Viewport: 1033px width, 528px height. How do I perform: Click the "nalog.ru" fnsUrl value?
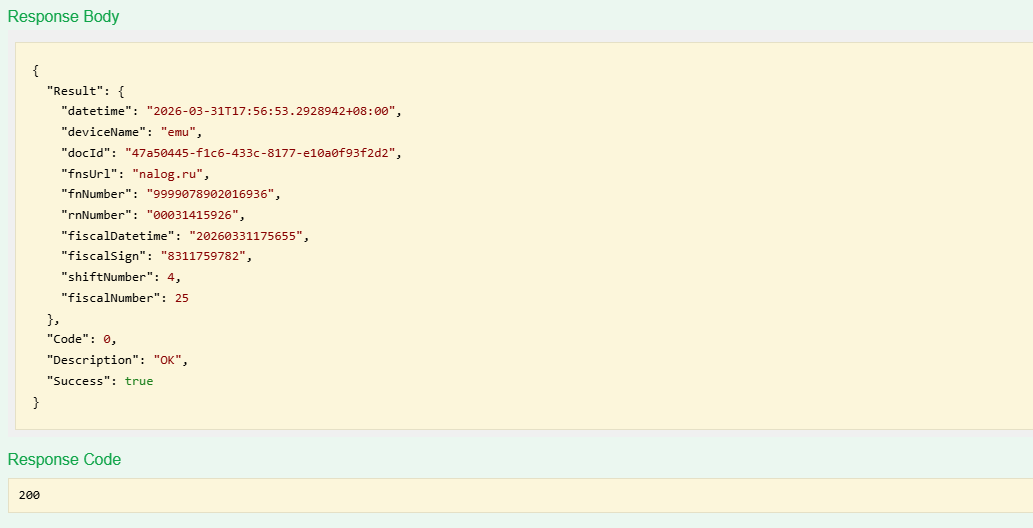[171, 174]
